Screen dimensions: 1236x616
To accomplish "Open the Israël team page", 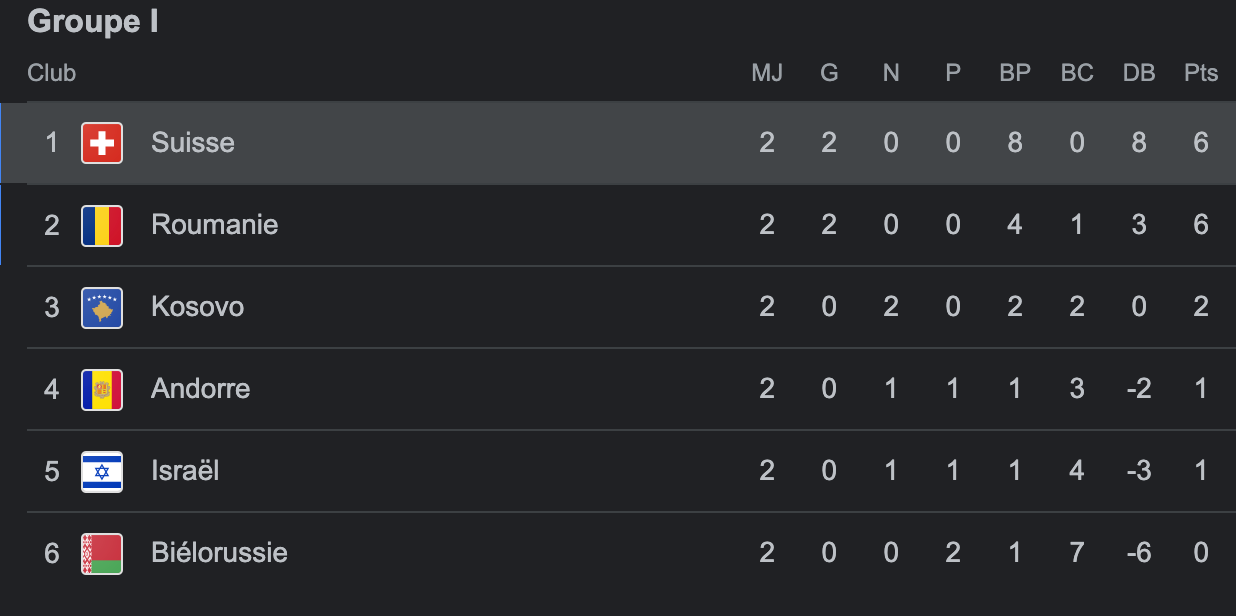I will 185,471.
